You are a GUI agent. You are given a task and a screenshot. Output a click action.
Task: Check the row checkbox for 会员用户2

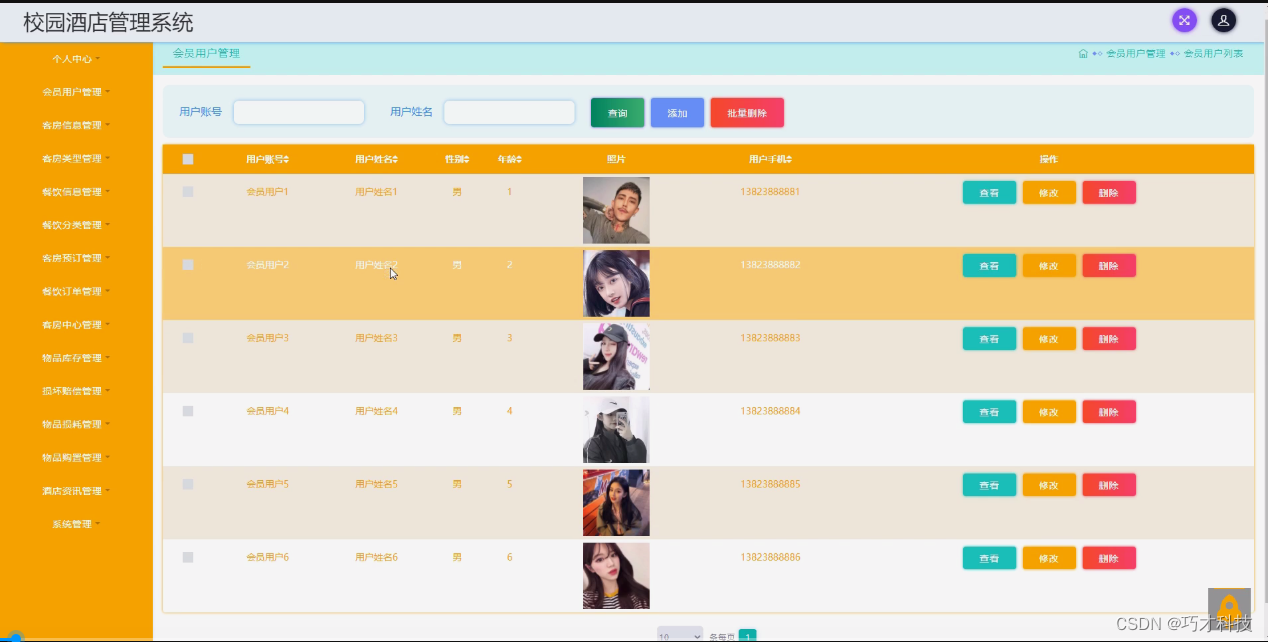(x=188, y=265)
